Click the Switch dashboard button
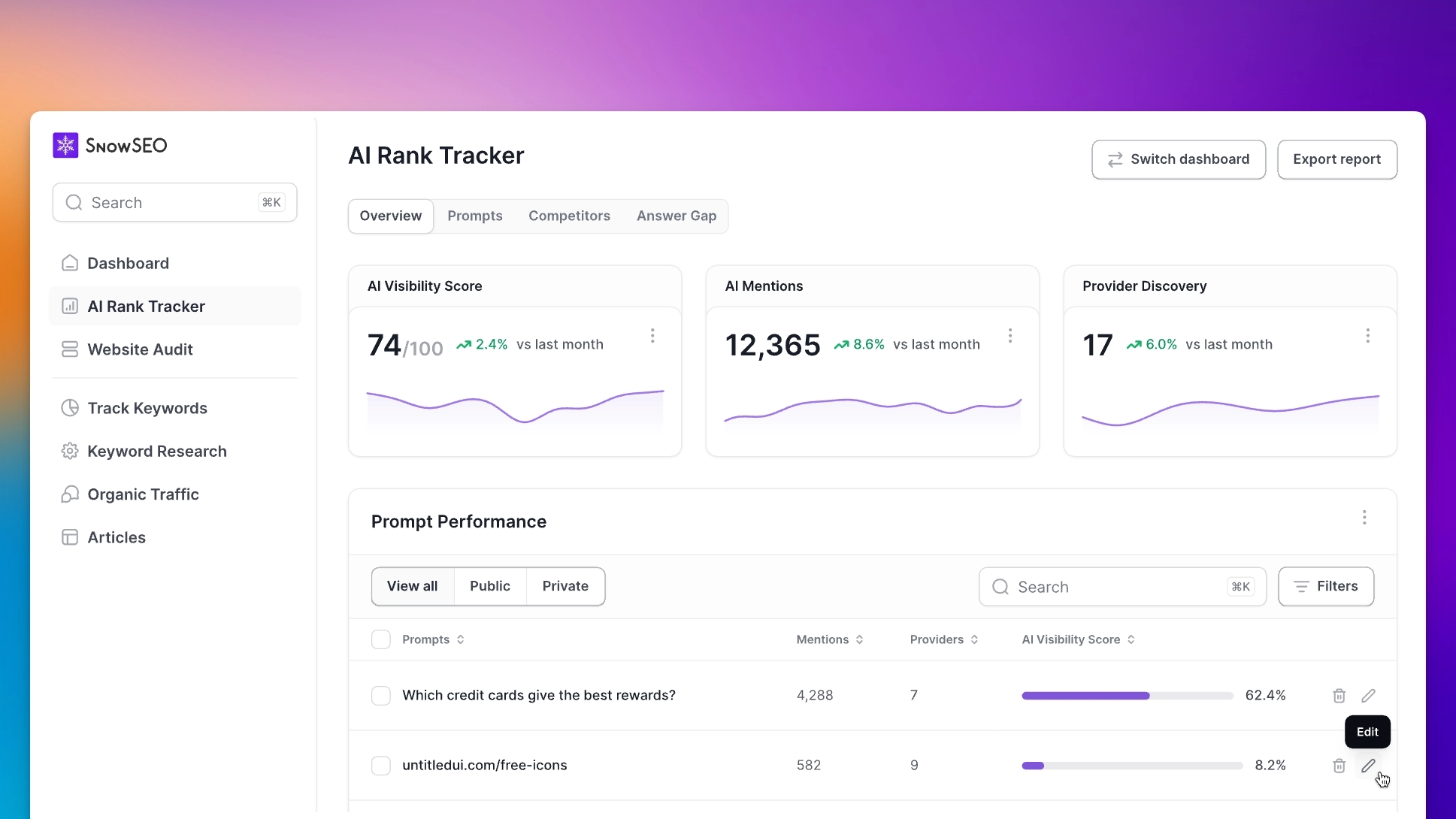 click(x=1177, y=159)
